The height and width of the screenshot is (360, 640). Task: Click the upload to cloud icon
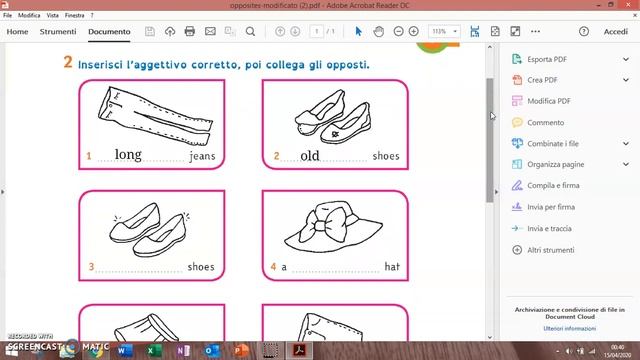point(170,31)
